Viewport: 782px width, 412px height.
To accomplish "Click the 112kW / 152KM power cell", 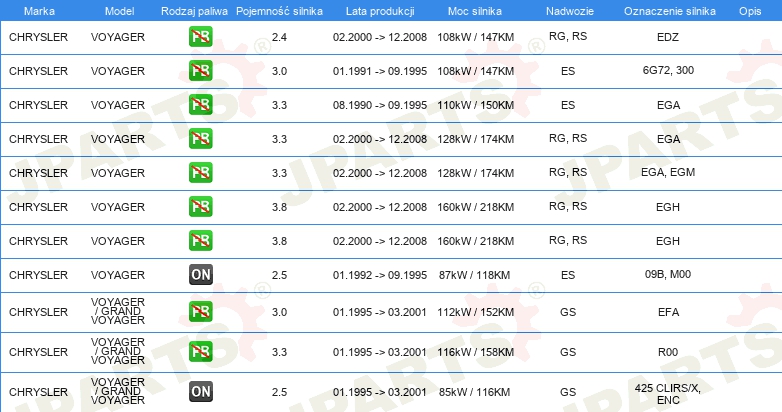I will (x=475, y=312).
